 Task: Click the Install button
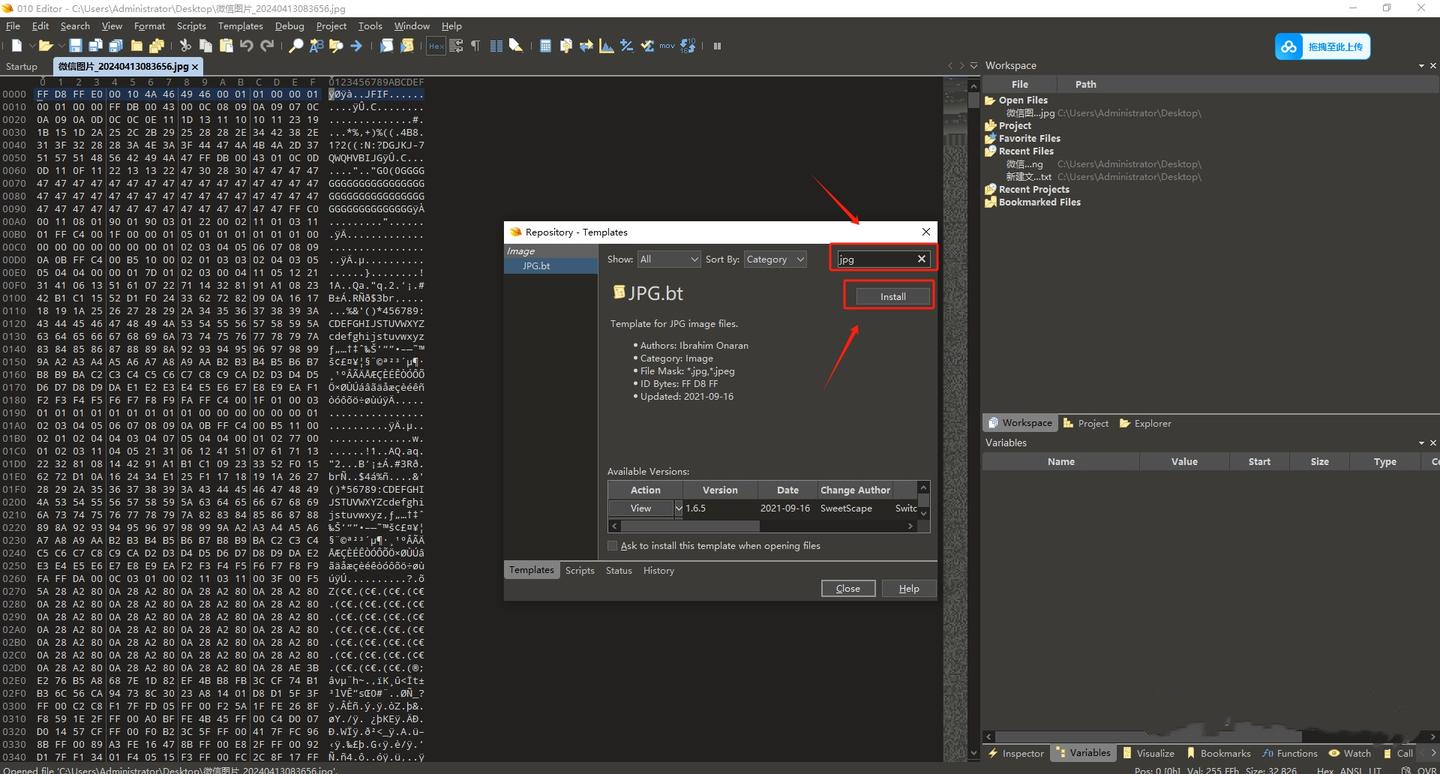(892, 296)
